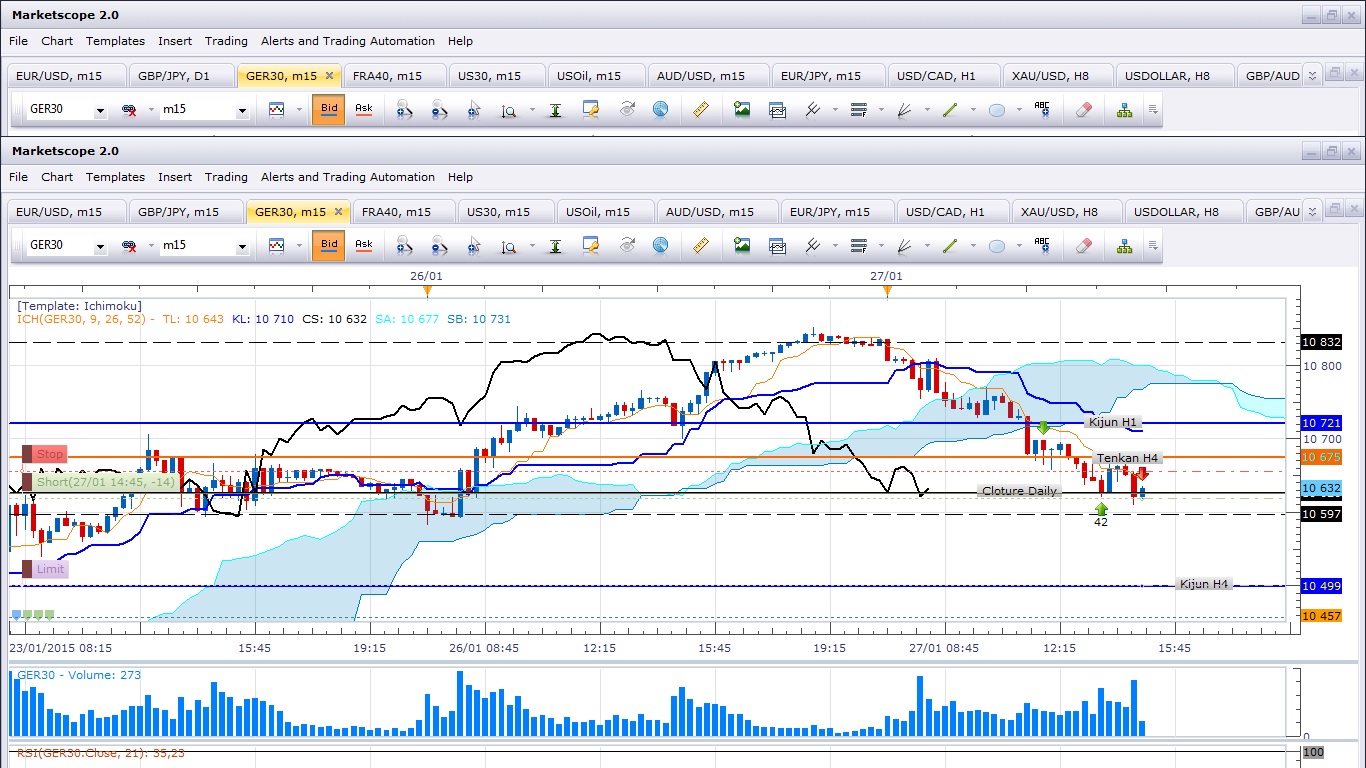
Task: Select the ABC text label tool in lower toolbar
Action: pyautogui.click(x=1042, y=245)
